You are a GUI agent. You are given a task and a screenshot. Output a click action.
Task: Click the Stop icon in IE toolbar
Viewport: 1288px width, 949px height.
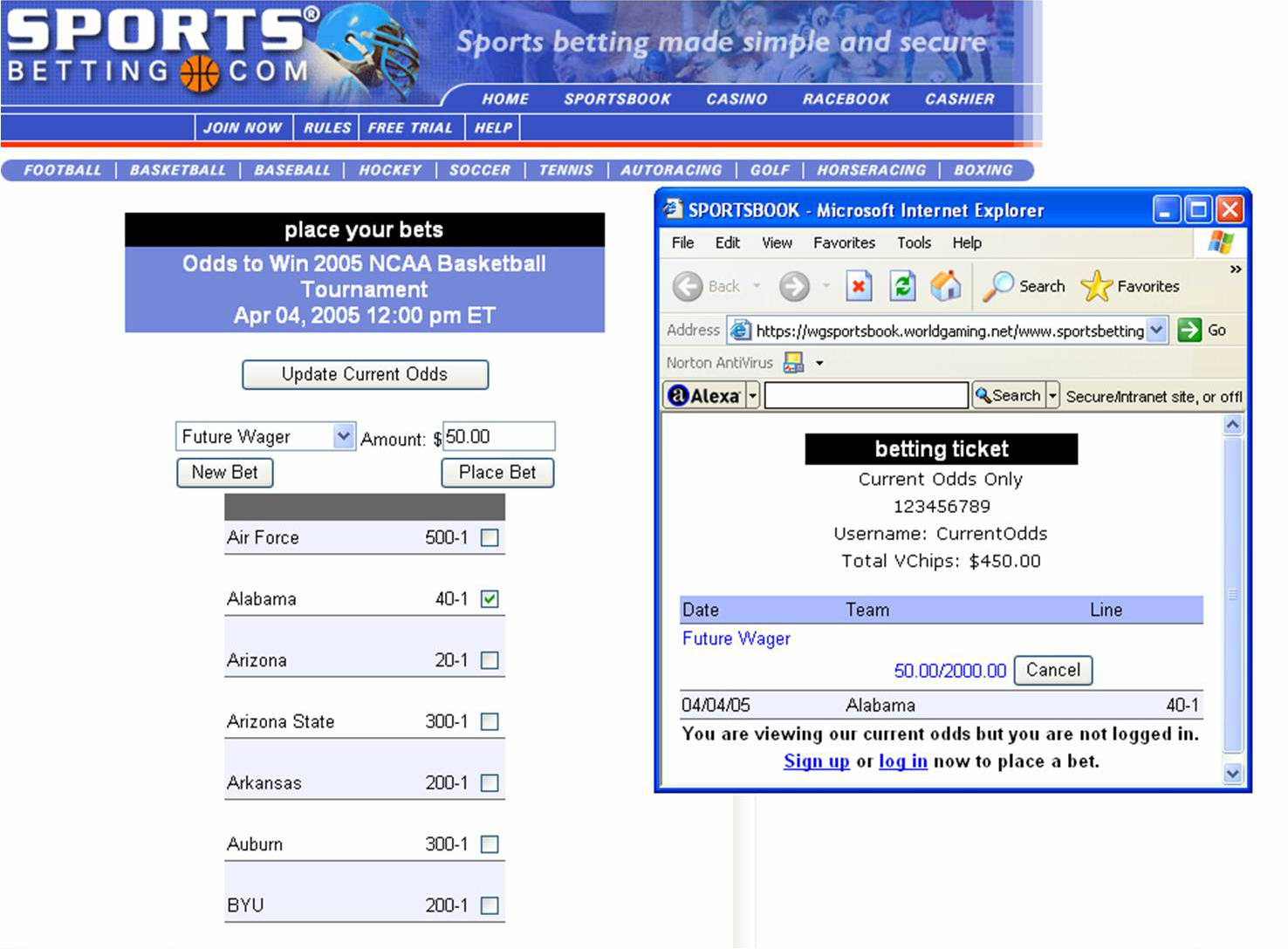point(859,286)
